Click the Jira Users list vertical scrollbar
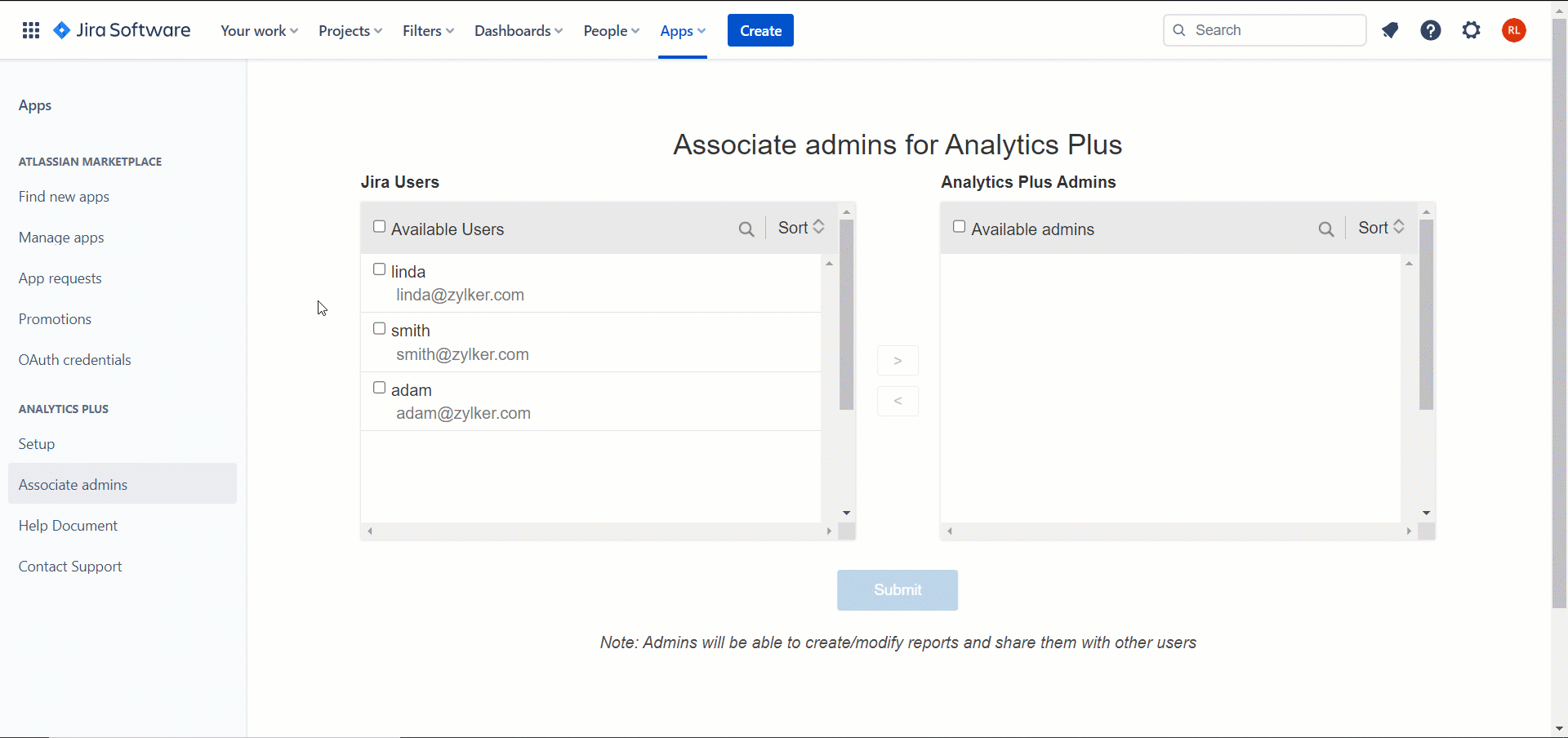 tap(846, 314)
